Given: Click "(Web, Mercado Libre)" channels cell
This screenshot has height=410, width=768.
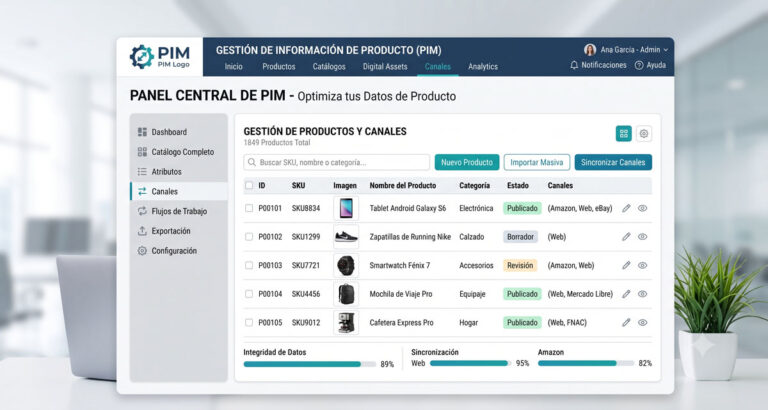Looking at the screenshot, I should click(580, 294).
